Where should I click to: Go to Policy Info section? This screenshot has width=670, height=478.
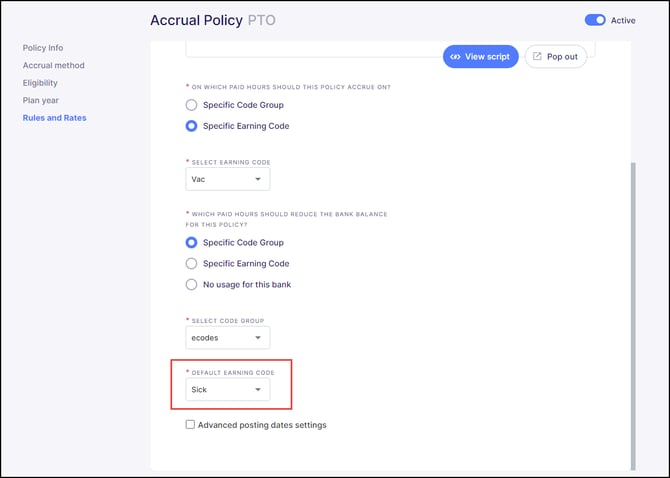tap(43, 48)
